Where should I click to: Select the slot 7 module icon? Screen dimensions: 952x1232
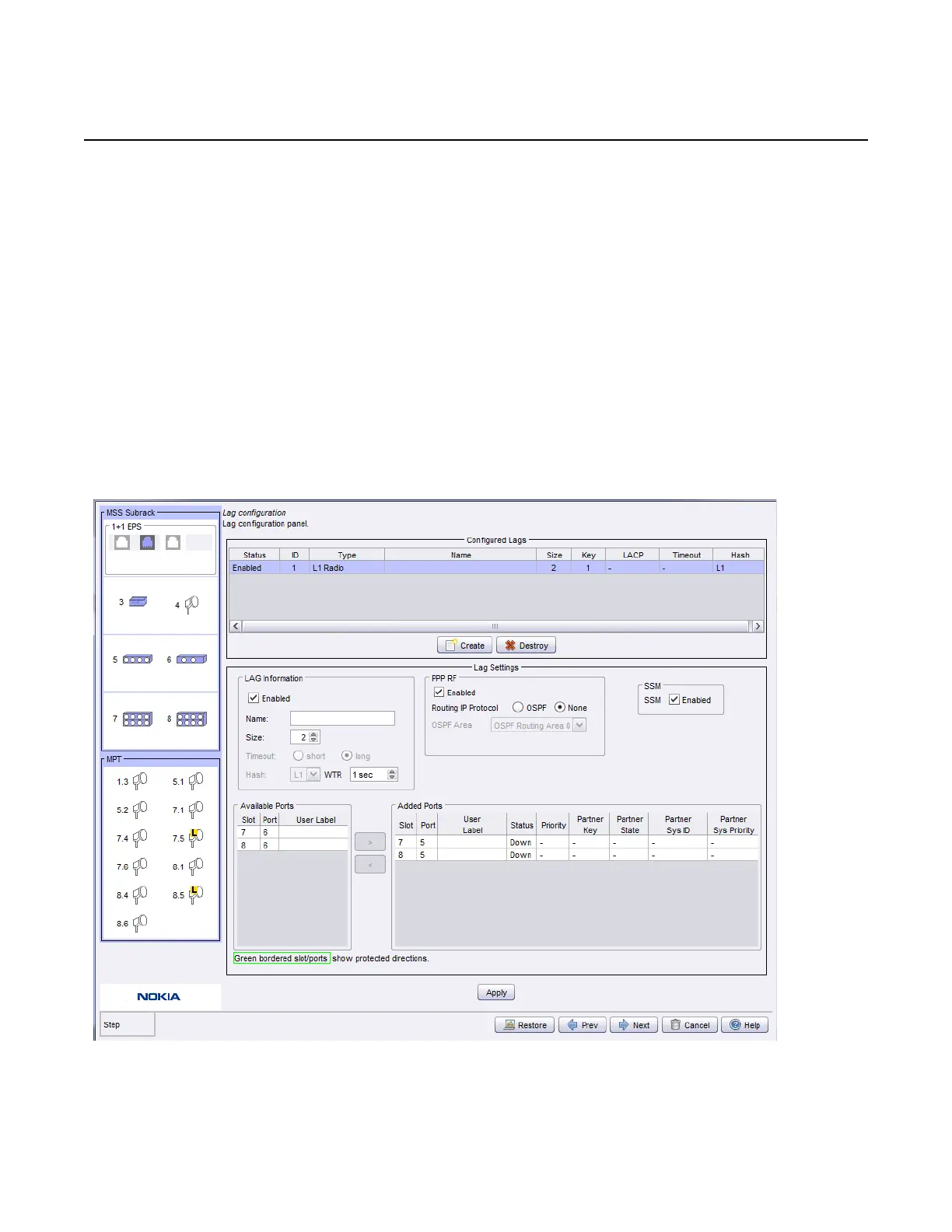[x=138, y=719]
